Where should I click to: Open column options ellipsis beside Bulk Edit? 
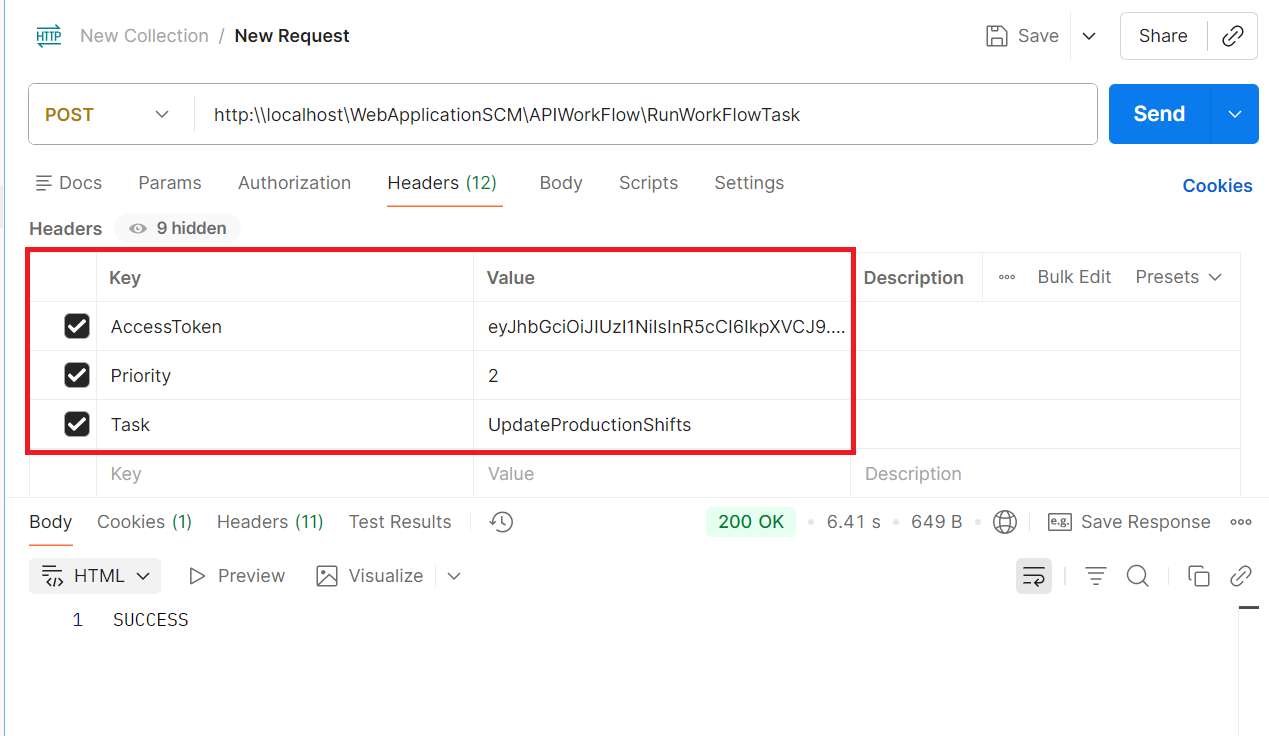[x=1007, y=277]
